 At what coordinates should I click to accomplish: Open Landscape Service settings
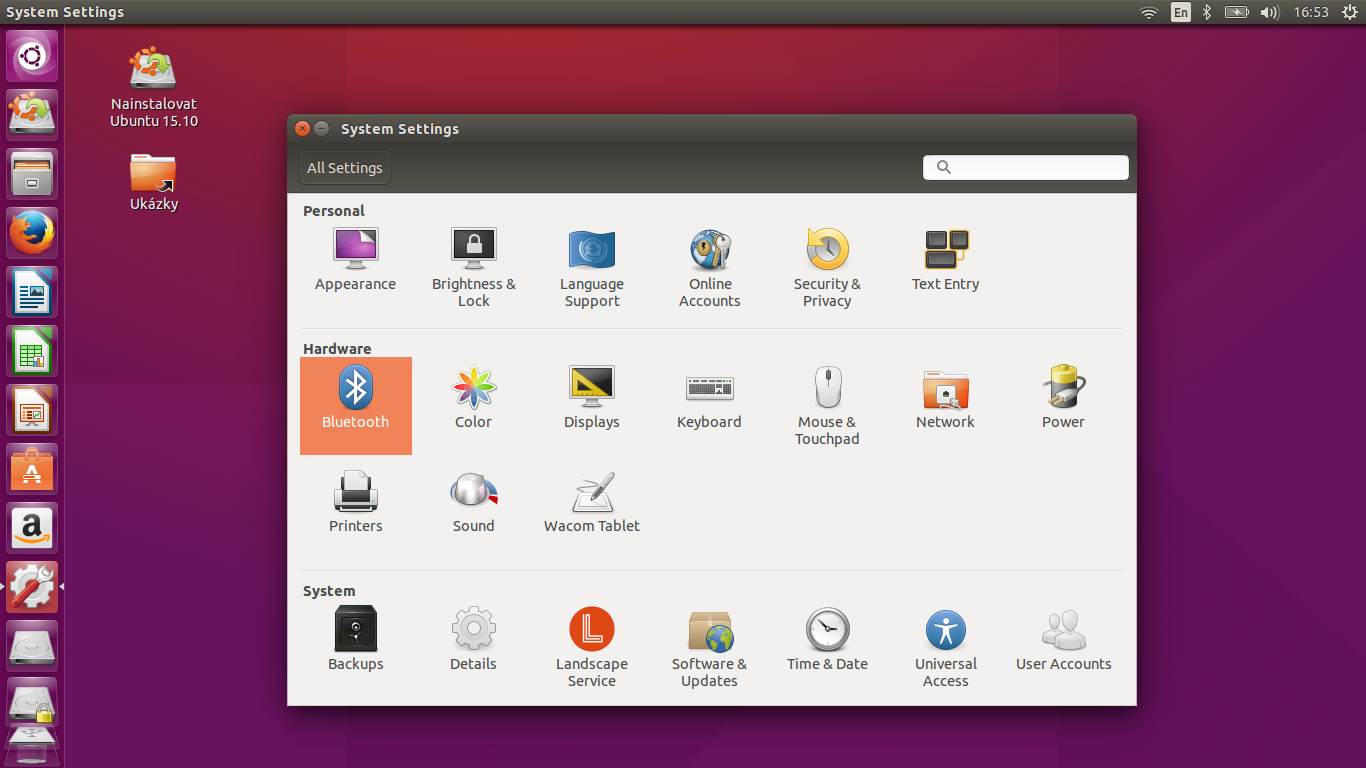pos(592,647)
